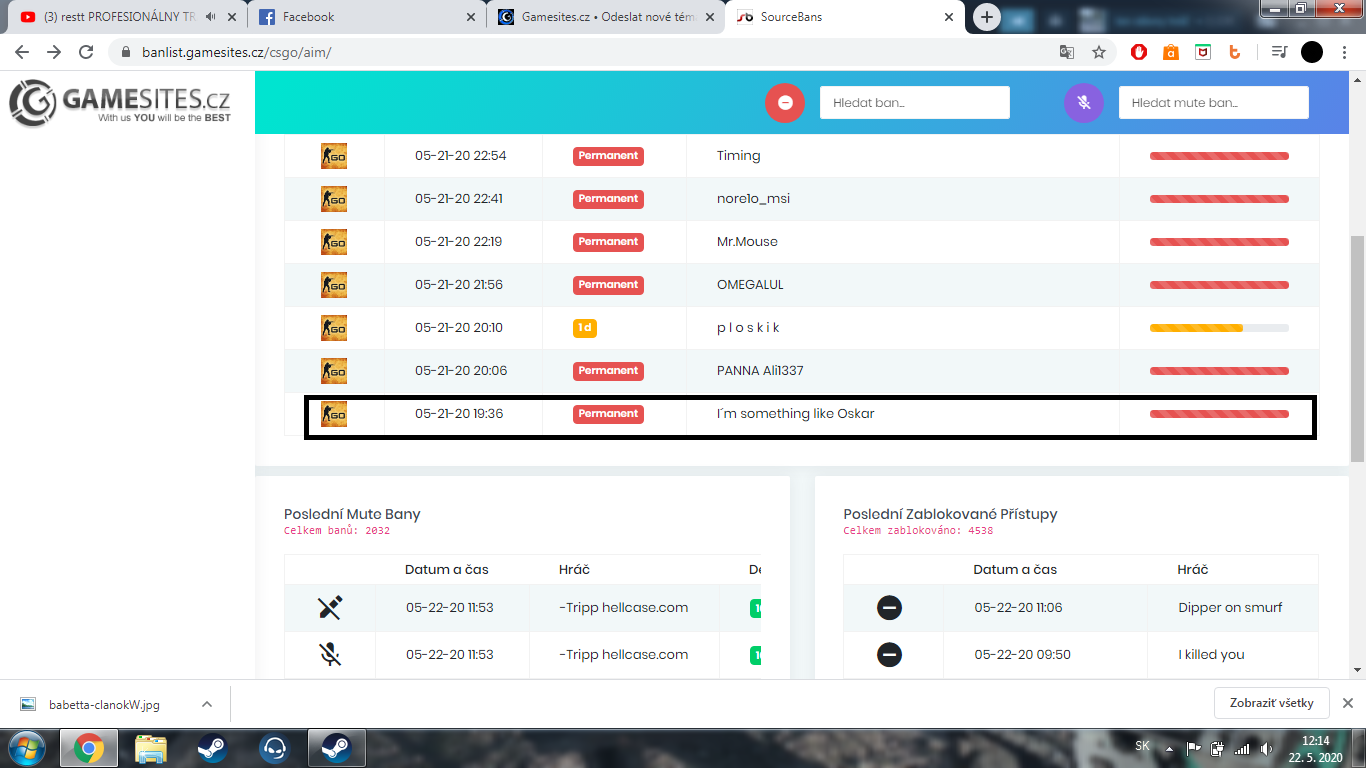Open the media controls toolbar button

[x=1279, y=52]
